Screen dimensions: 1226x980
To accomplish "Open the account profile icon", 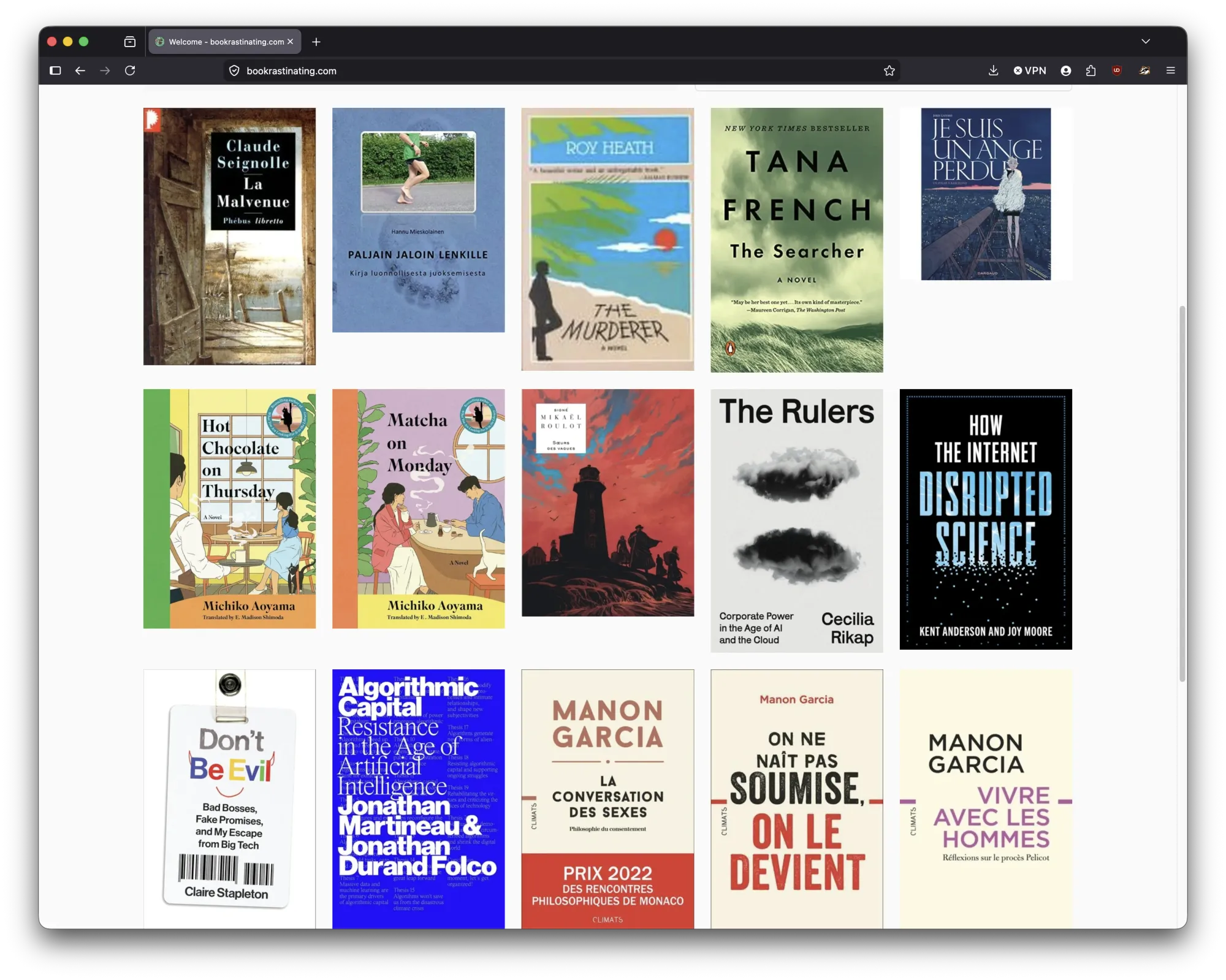I will 1066,70.
